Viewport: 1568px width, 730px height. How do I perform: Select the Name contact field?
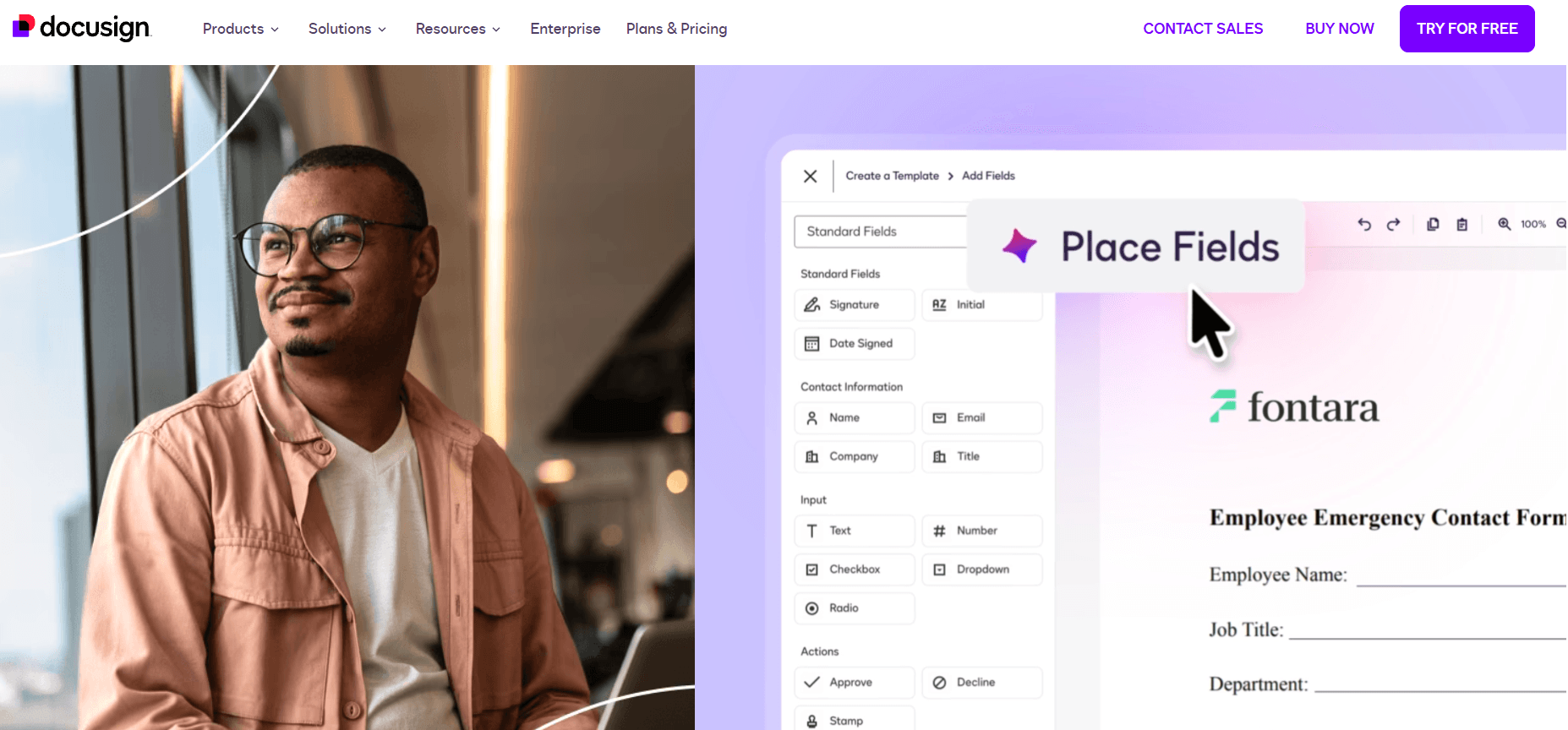855,418
